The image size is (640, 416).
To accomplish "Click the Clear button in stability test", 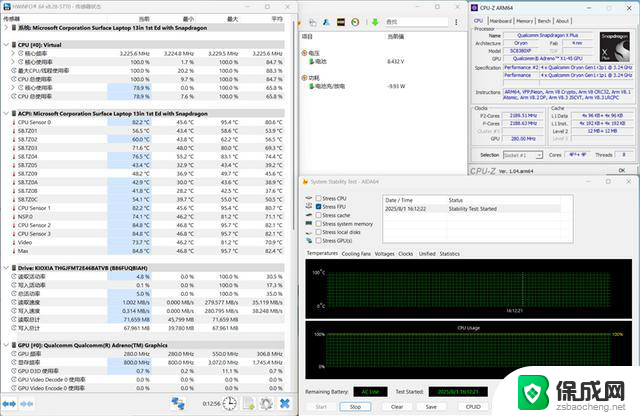I will [x=397, y=407].
